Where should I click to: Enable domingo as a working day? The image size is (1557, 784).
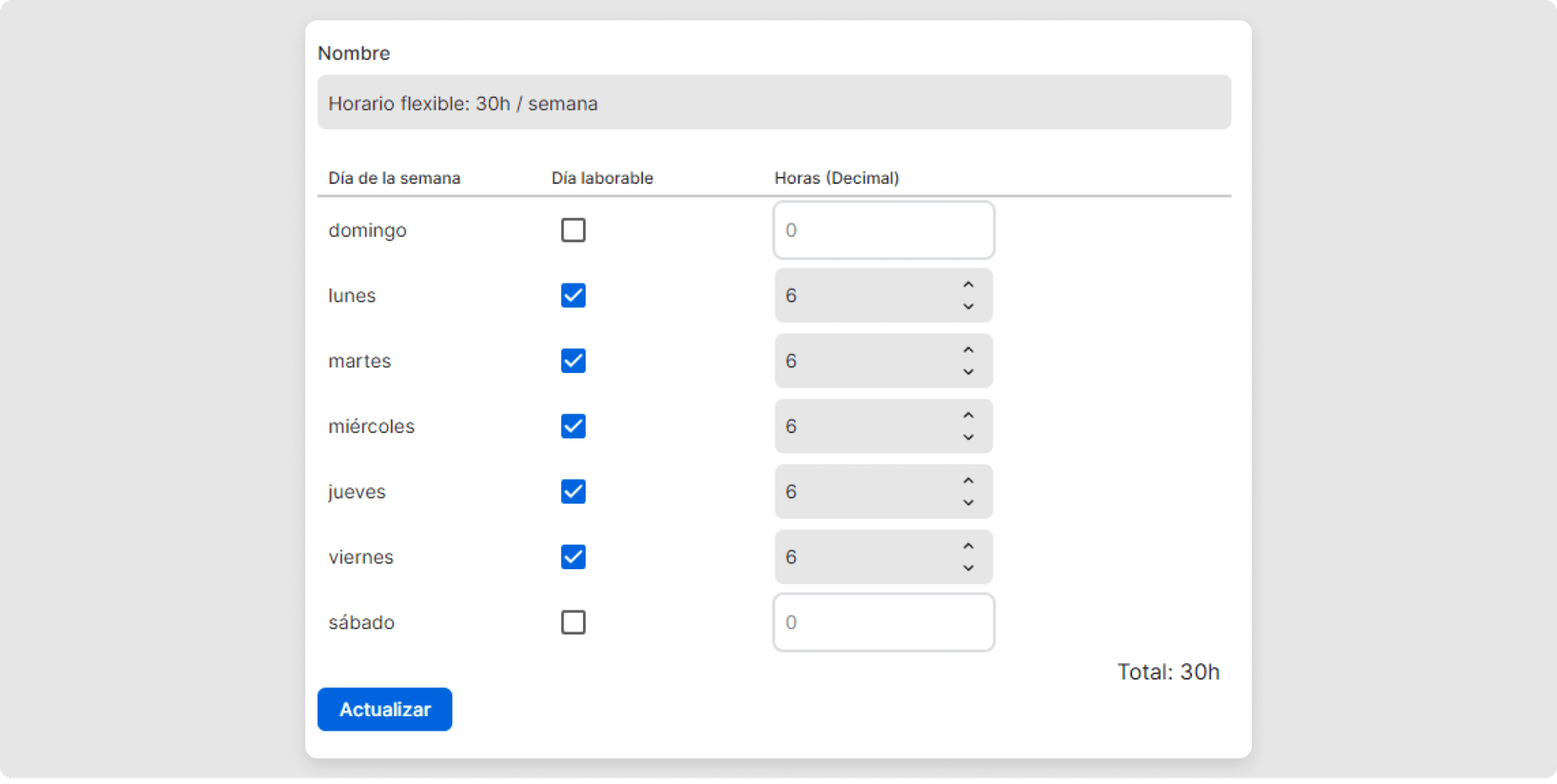(x=573, y=230)
